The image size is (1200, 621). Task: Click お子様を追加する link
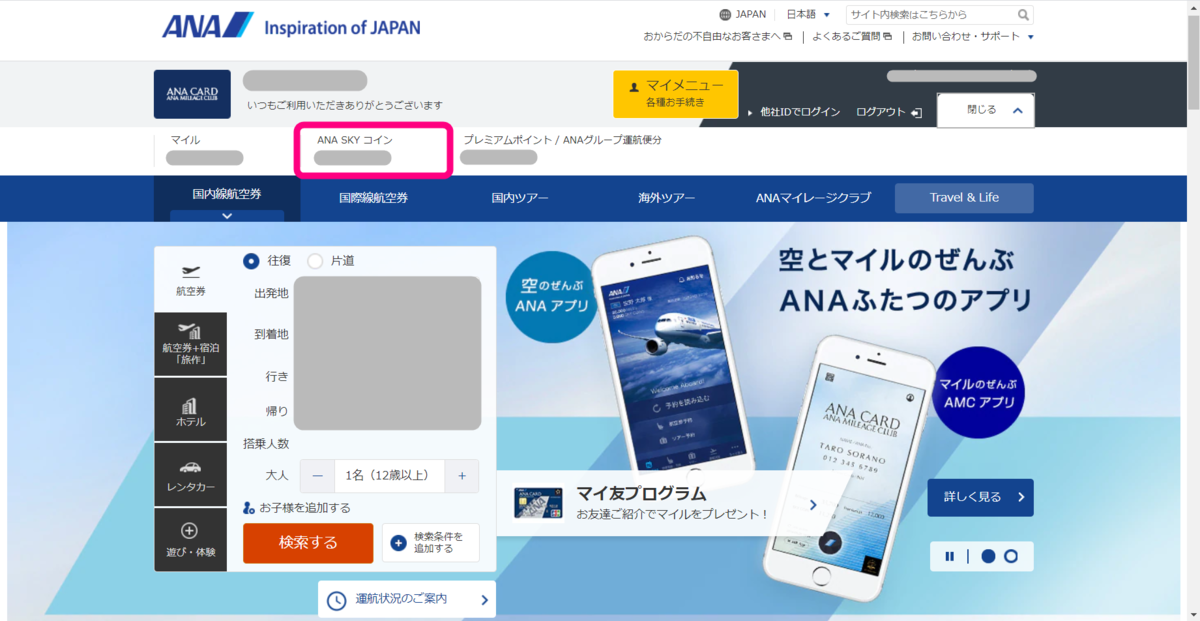pyautogui.click(x=297, y=508)
